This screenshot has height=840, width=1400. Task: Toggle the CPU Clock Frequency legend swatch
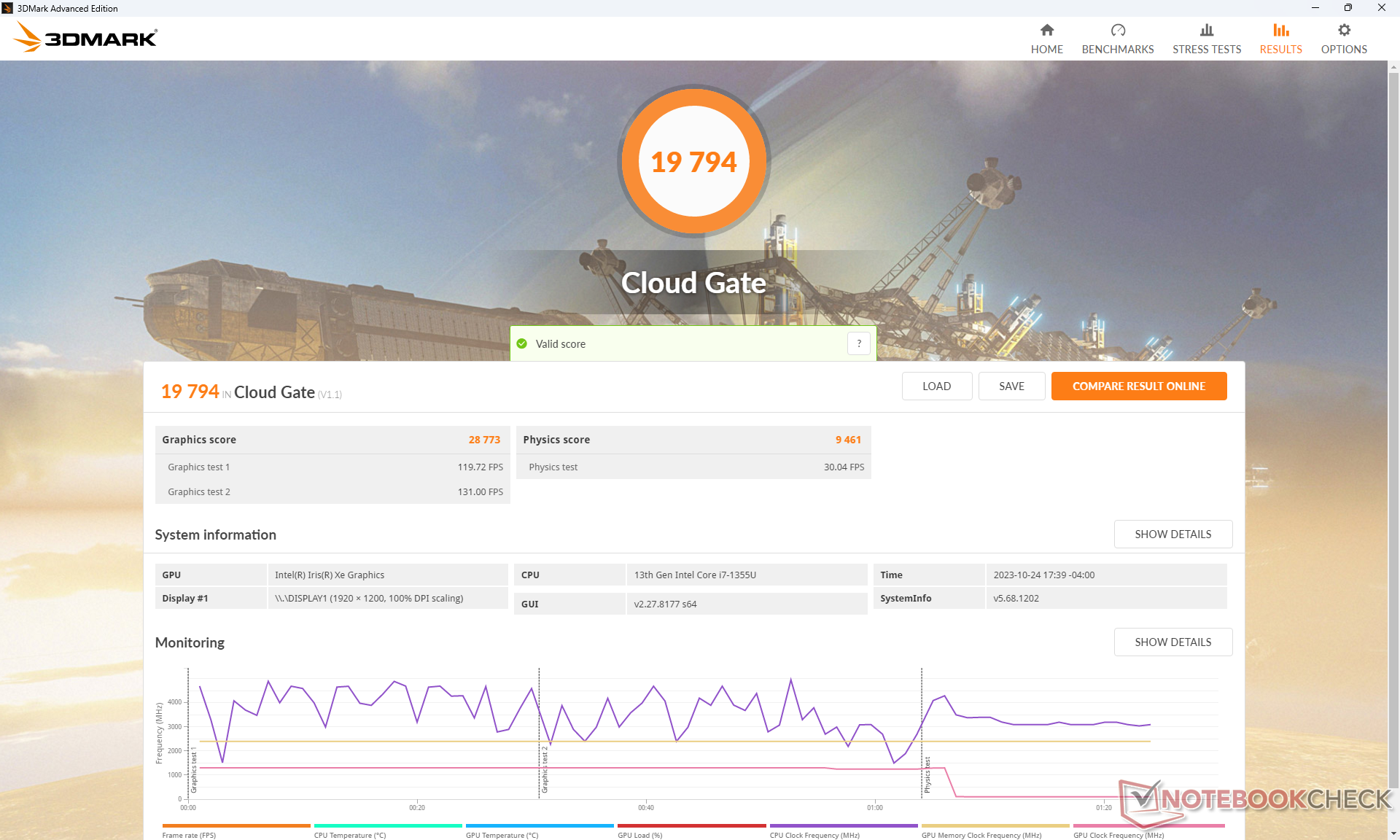tap(843, 826)
